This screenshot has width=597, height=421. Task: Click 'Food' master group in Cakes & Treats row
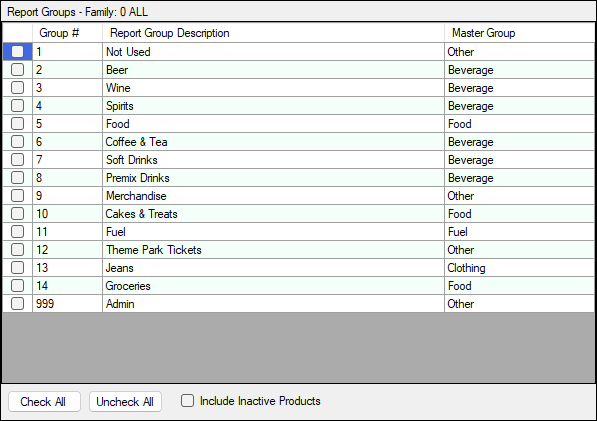coord(519,214)
